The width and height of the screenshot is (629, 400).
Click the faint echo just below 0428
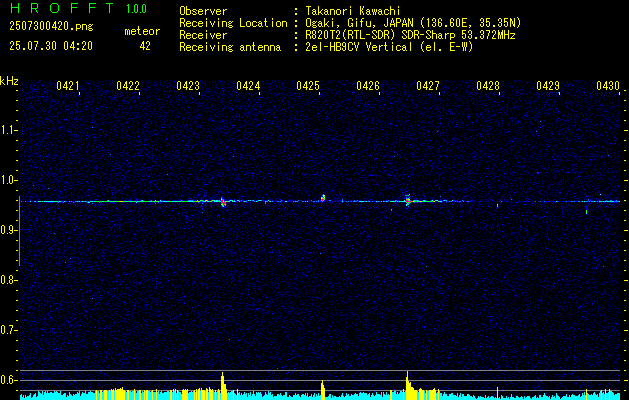click(497, 205)
